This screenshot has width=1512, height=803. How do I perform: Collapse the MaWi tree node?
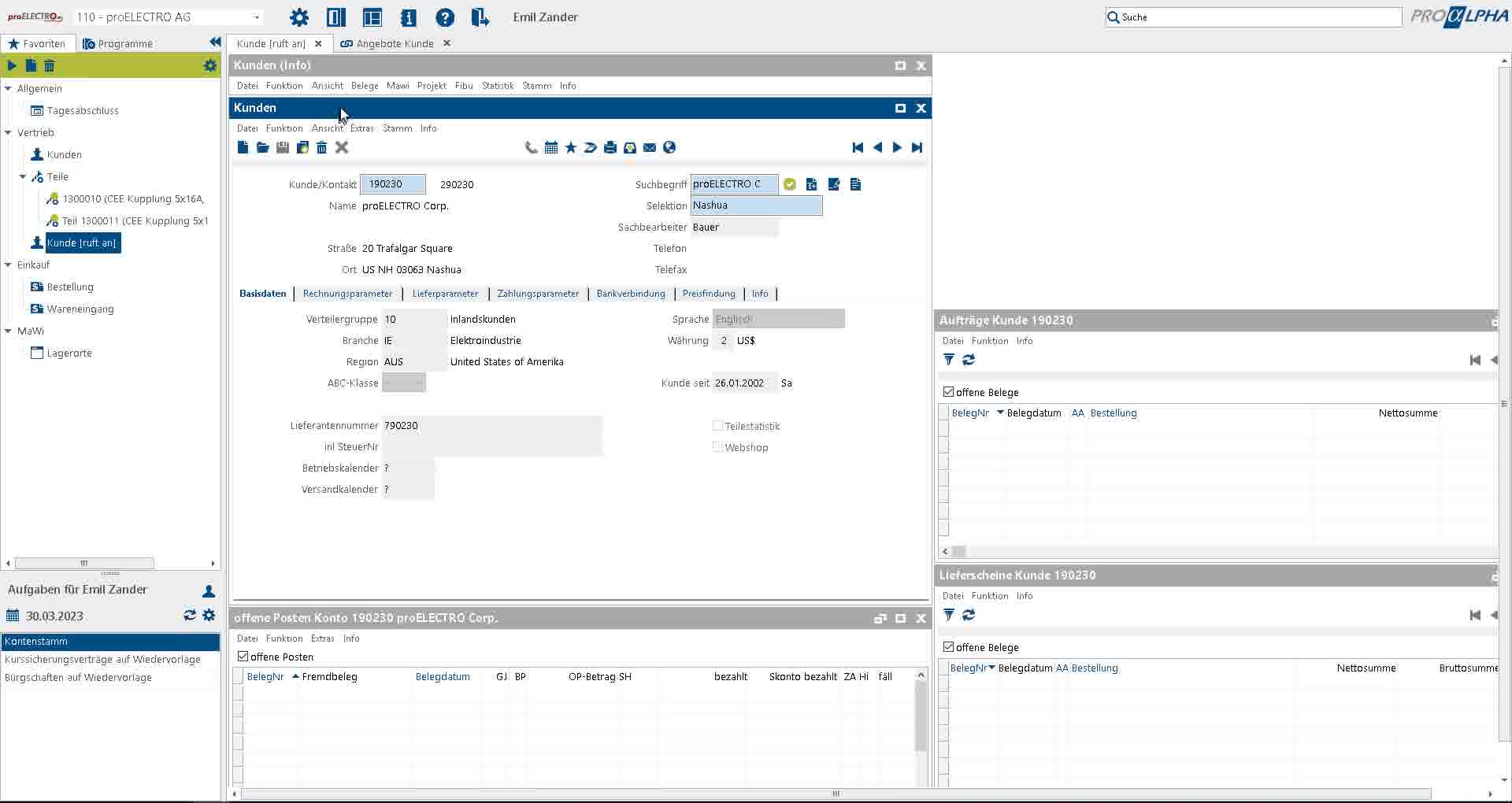pos(8,331)
